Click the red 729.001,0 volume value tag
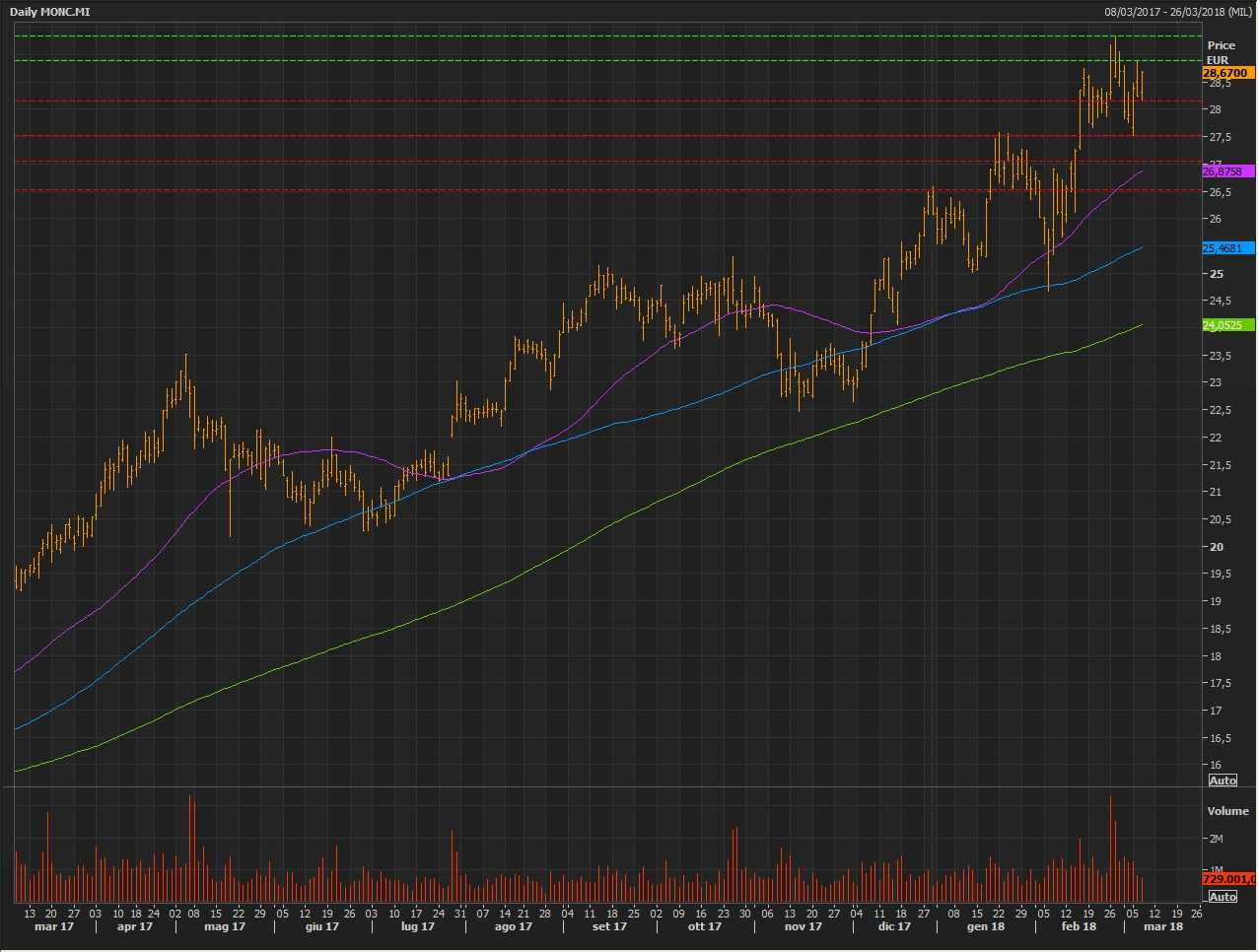 [x=1228, y=879]
